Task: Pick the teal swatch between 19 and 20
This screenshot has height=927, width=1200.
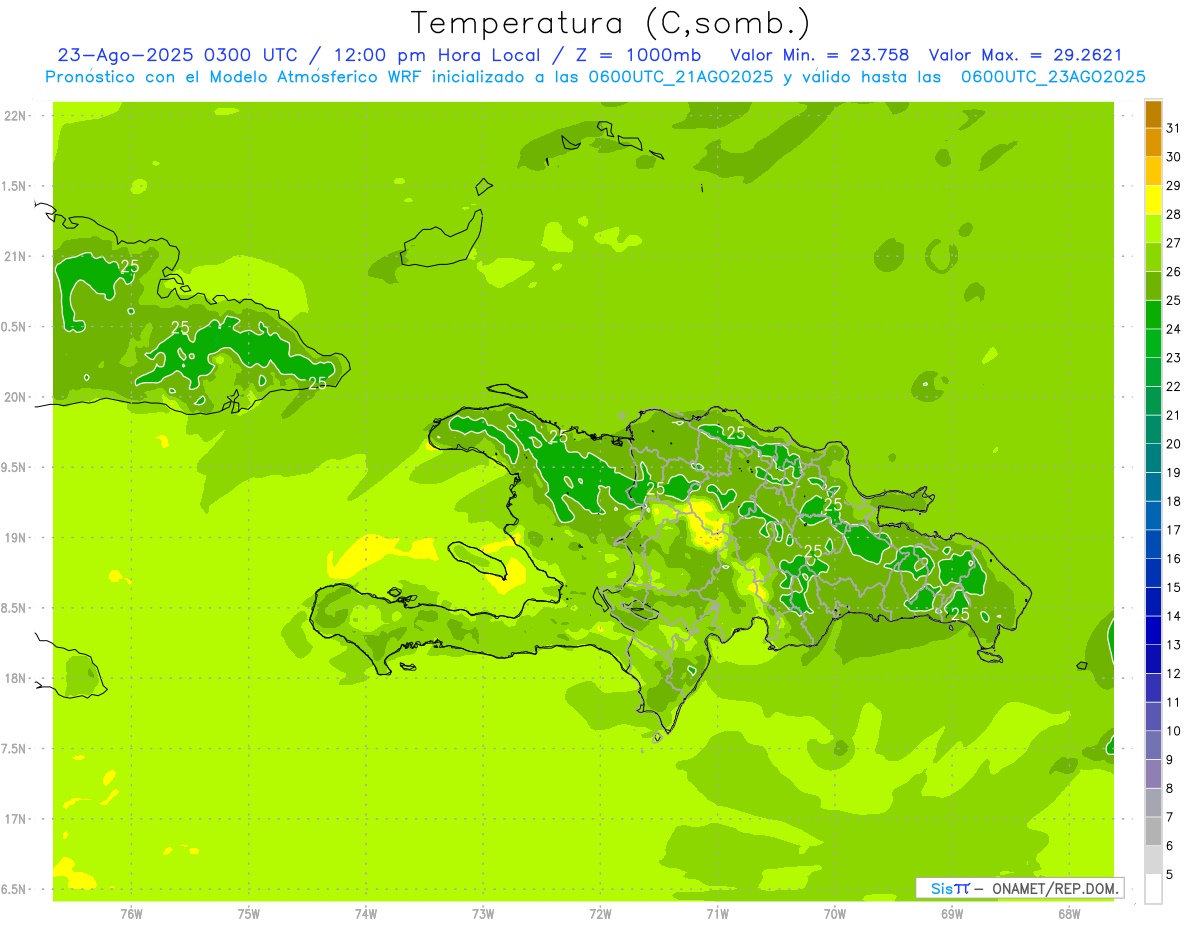Action: coord(1153,458)
